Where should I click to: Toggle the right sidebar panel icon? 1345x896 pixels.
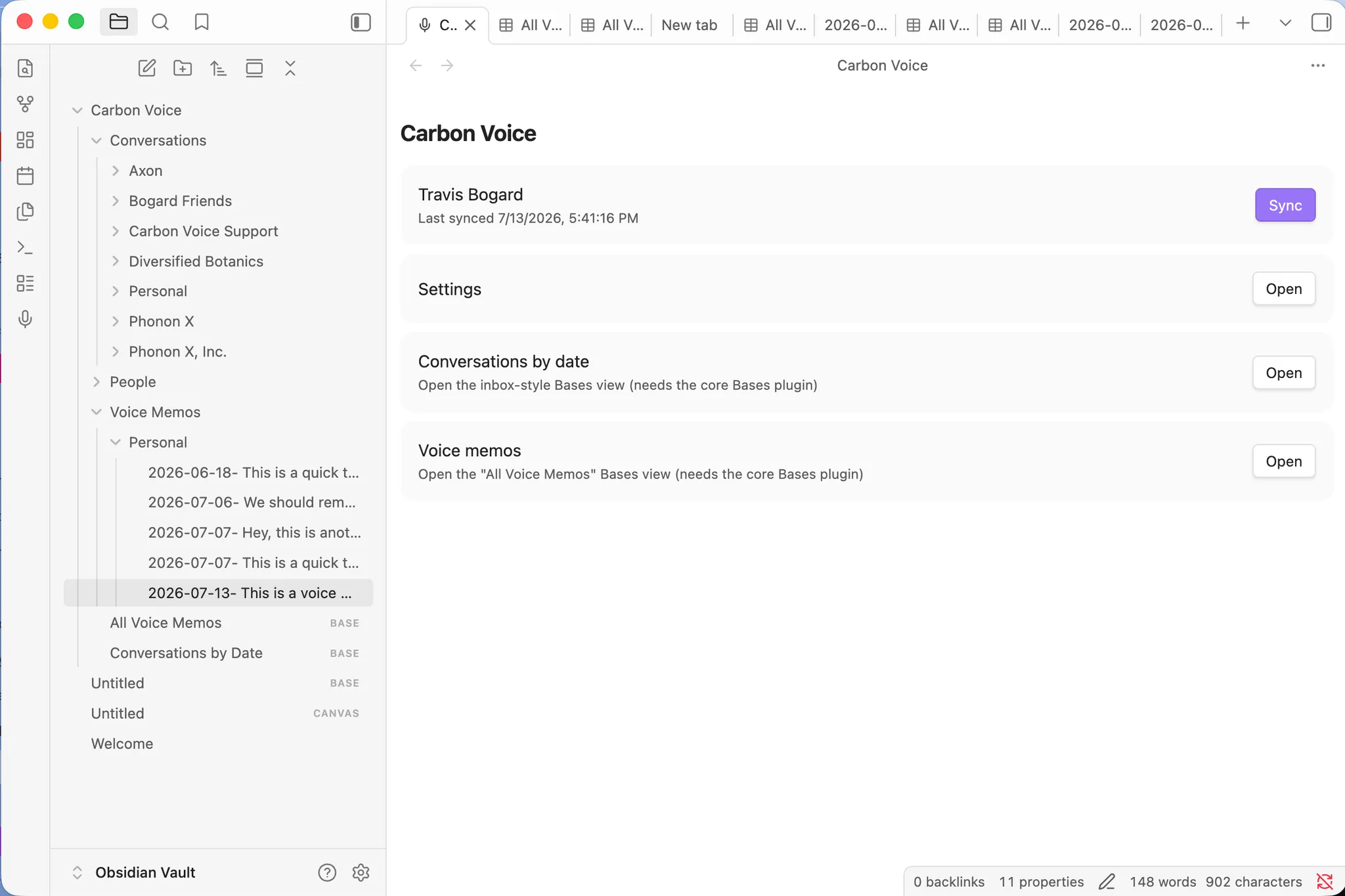(1321, 23)
